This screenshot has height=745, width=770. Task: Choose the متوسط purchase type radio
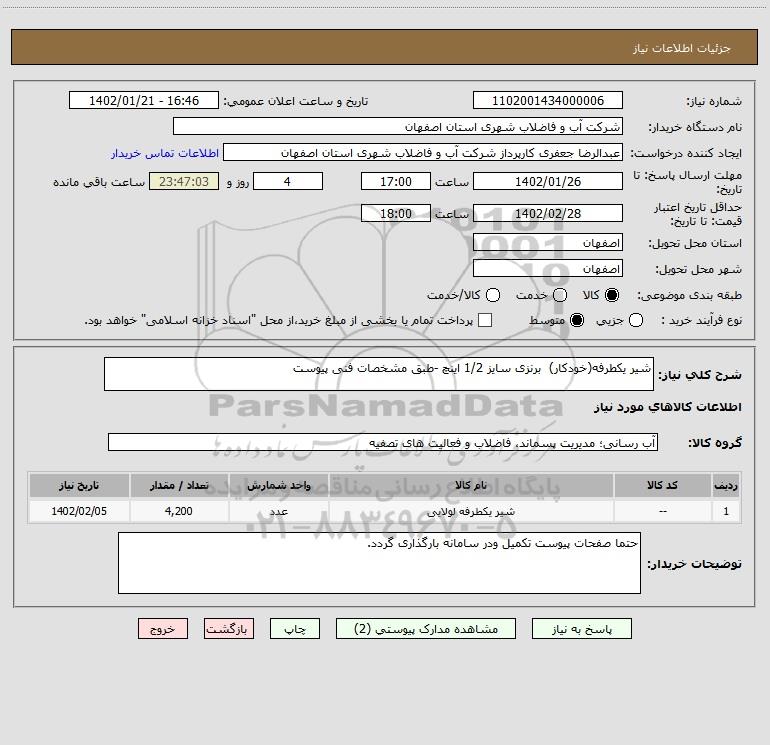[577, 320]
